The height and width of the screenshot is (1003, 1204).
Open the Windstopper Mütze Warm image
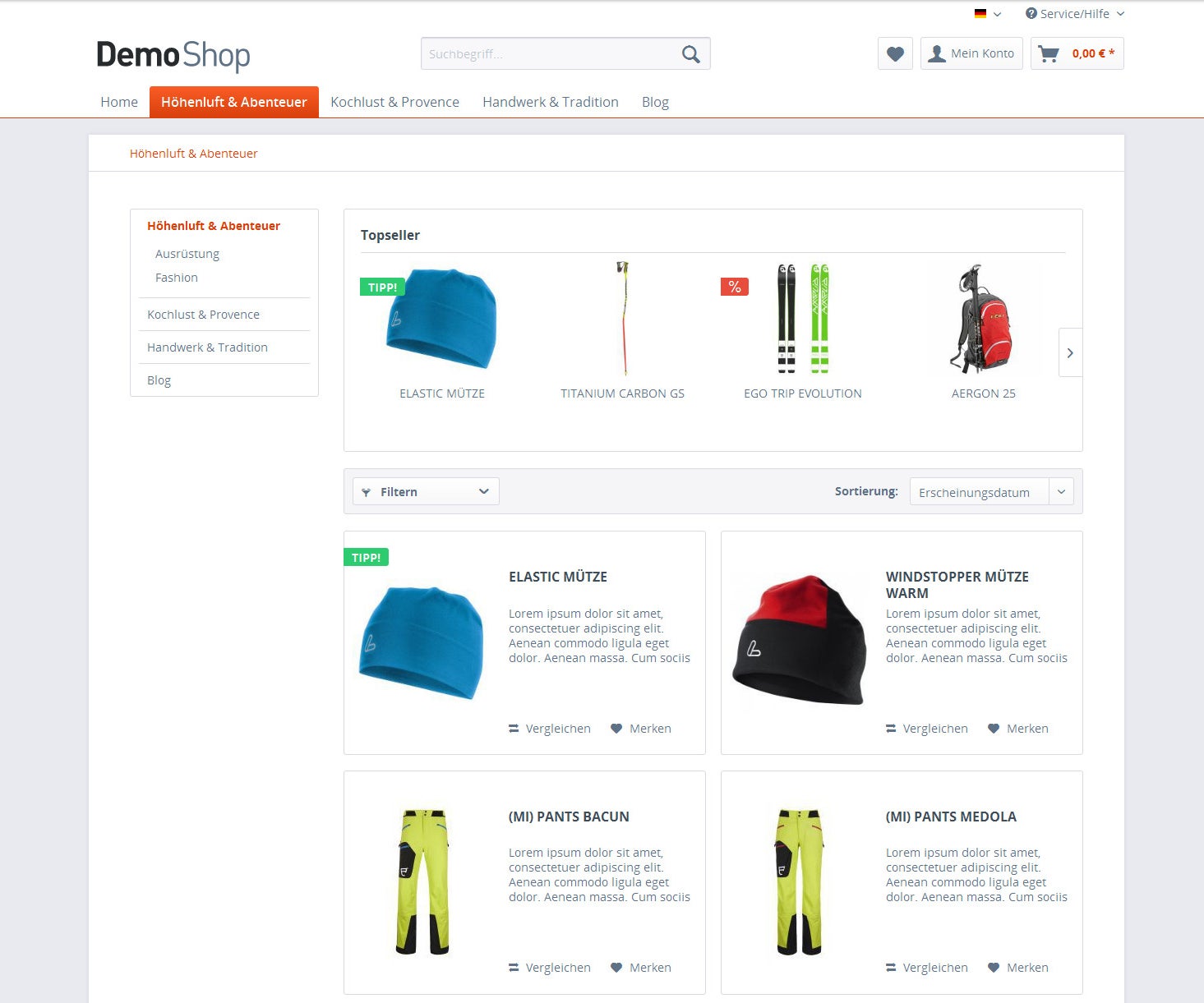pyautogui.click(x=799, y=641)
